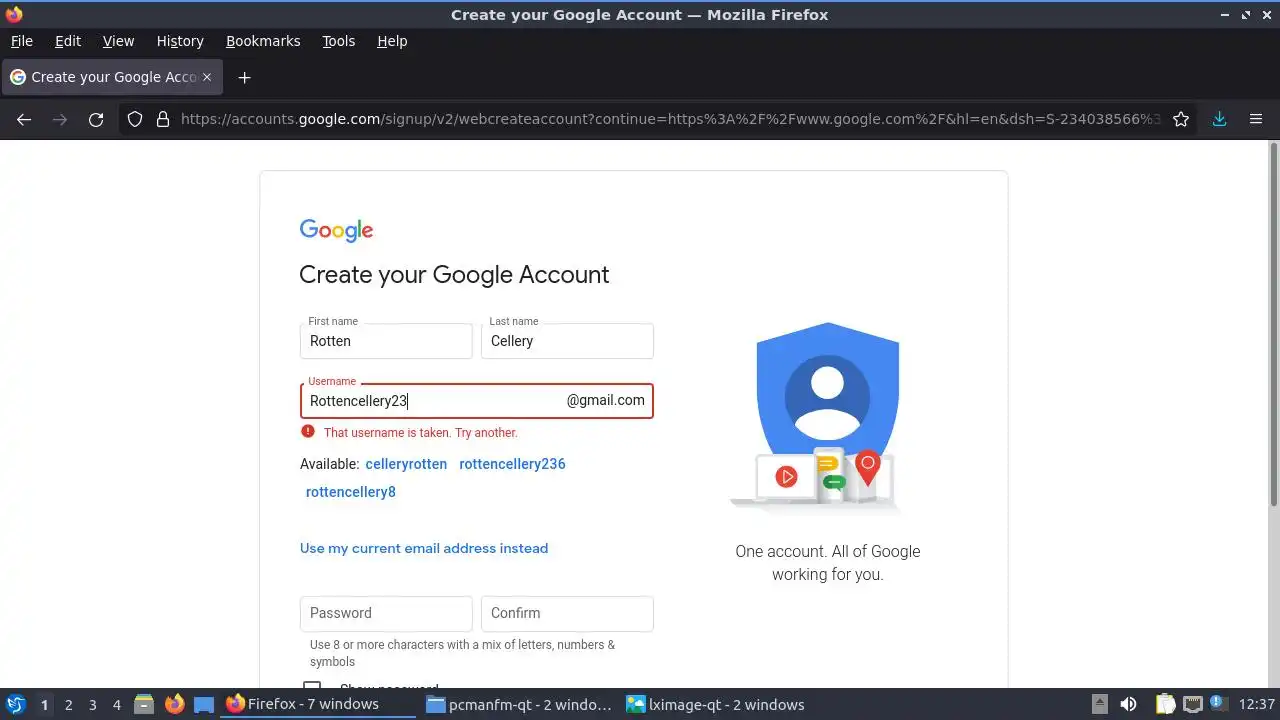Go back to the previous page

(x=24, y=119)
